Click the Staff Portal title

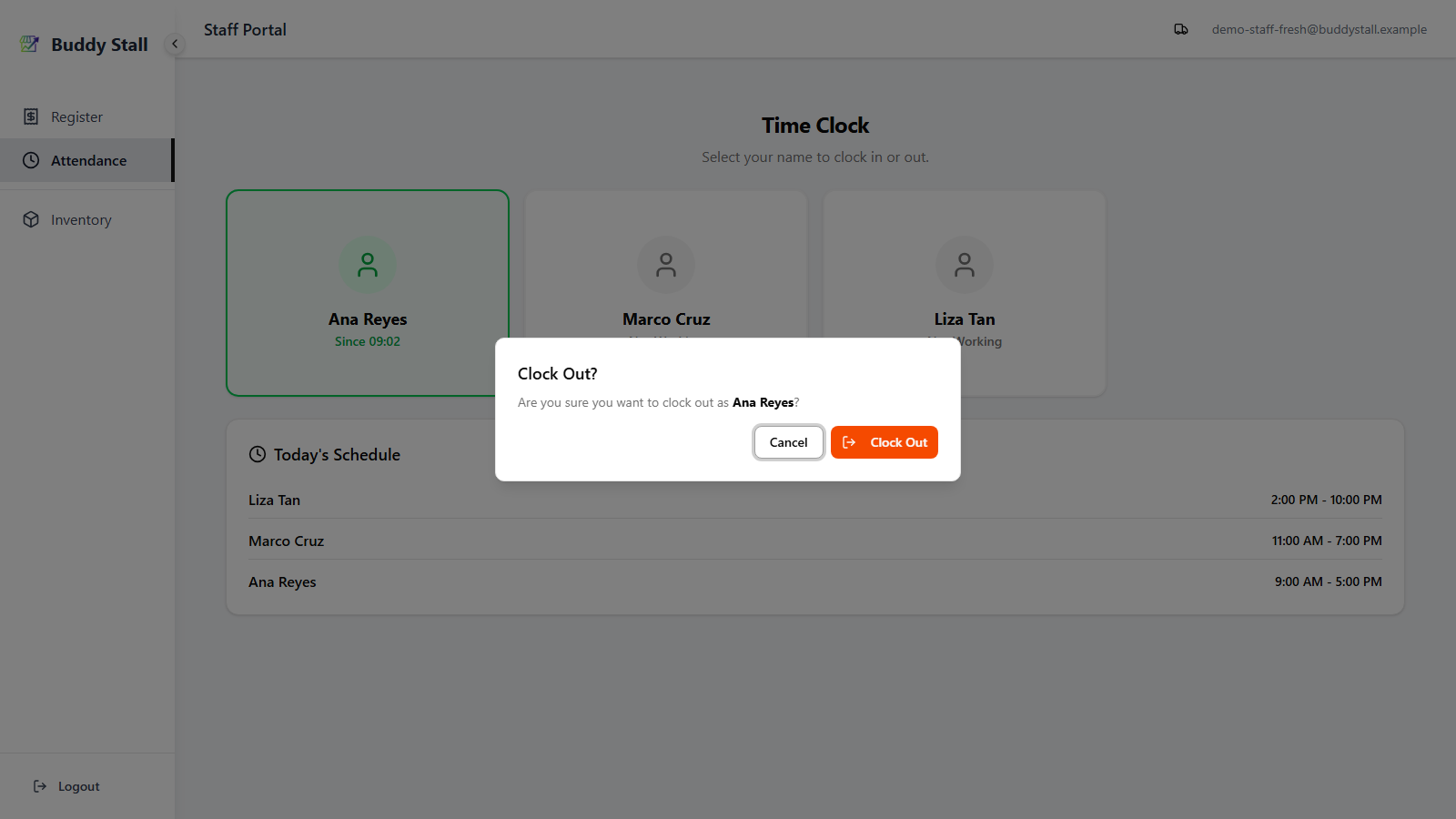point(245,30)
